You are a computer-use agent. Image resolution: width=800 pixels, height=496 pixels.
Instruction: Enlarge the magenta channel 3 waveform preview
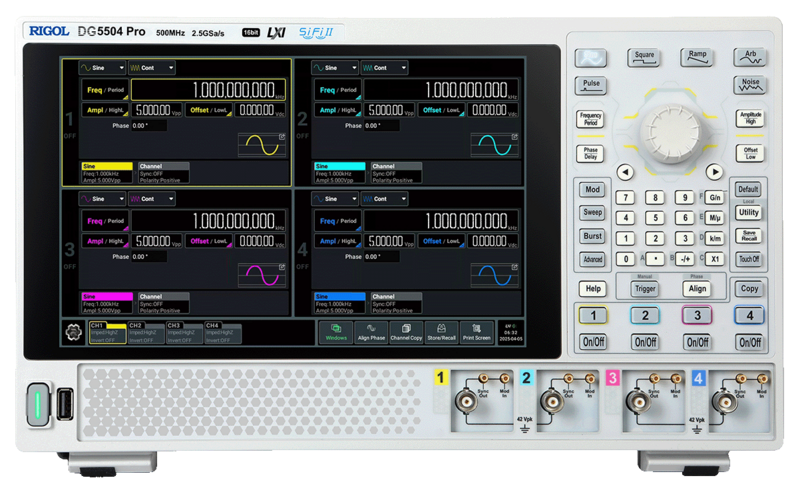(262, 276)
